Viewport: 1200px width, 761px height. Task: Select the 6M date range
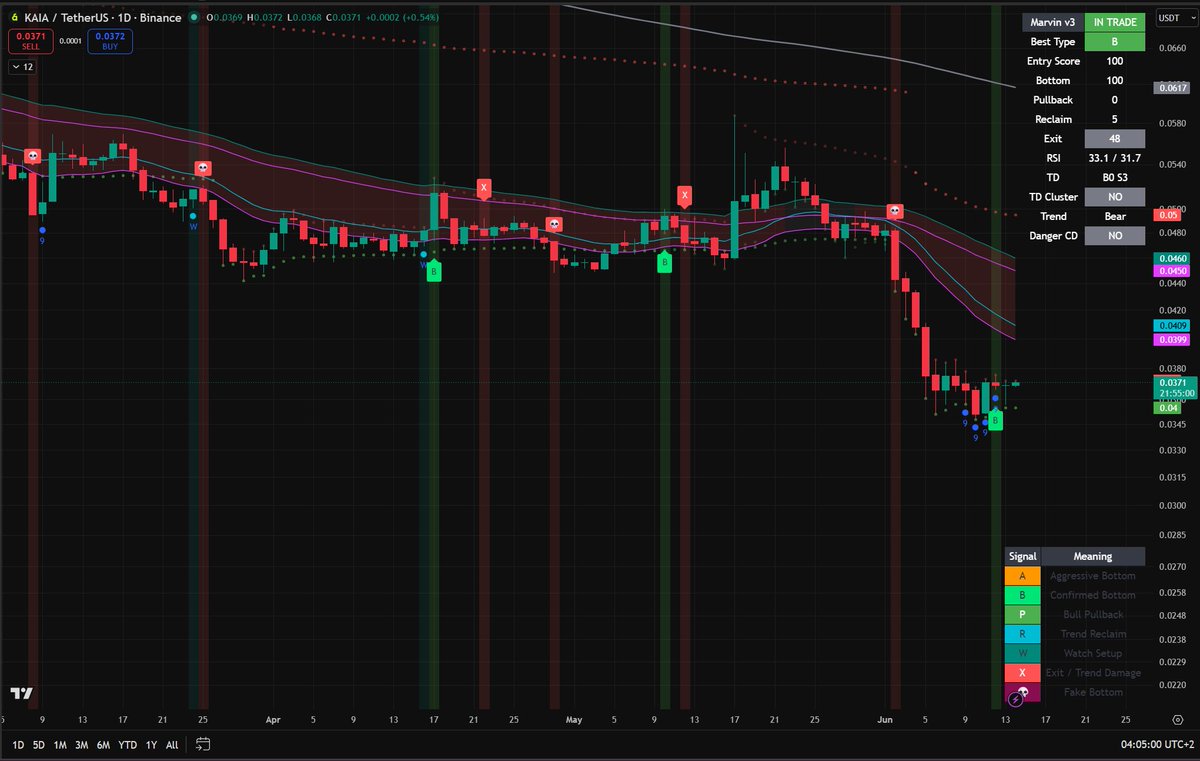click(x=104, y=745)
